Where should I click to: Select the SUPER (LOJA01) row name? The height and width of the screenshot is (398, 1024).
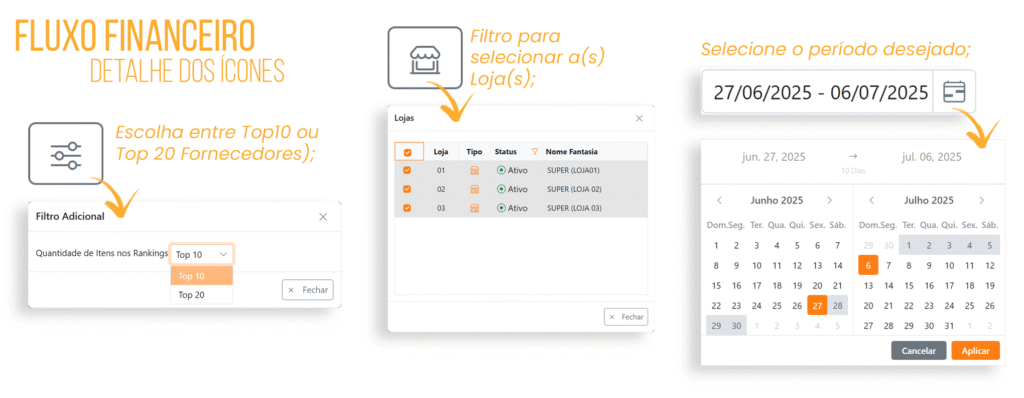point(573,171)
